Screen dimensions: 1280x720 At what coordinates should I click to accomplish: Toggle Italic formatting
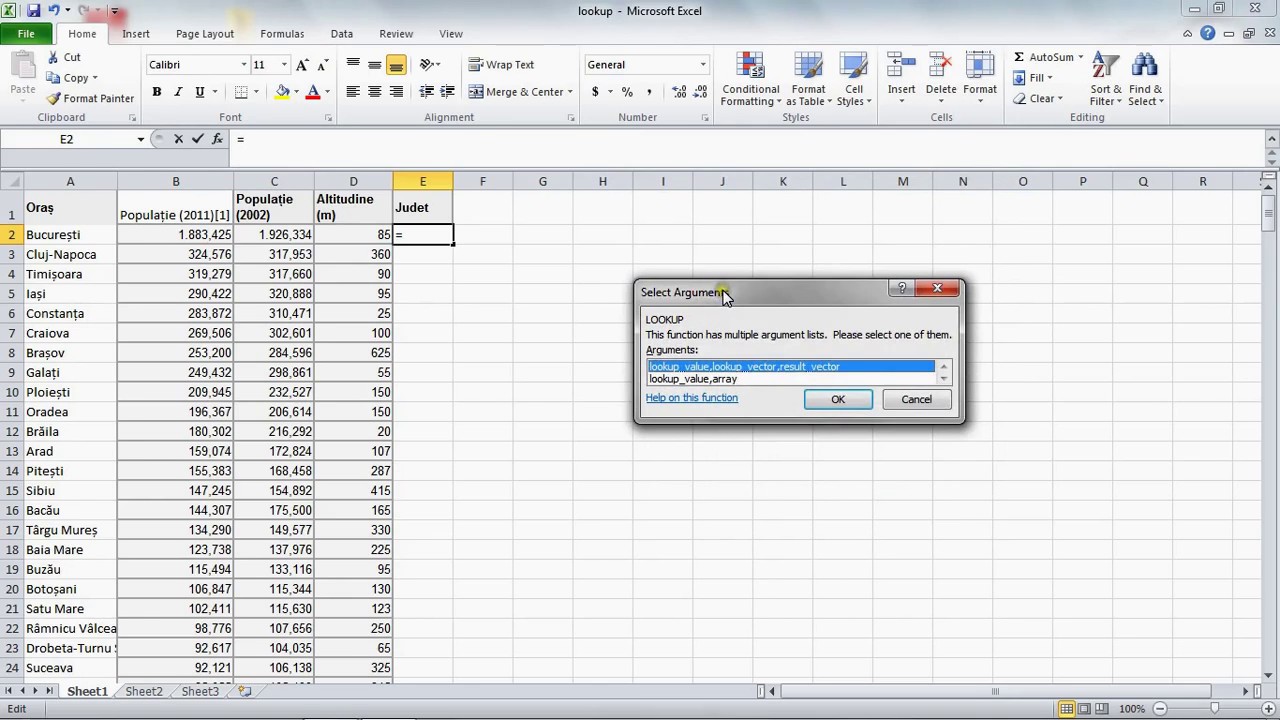pyautogui.click(x=178, y=92)
